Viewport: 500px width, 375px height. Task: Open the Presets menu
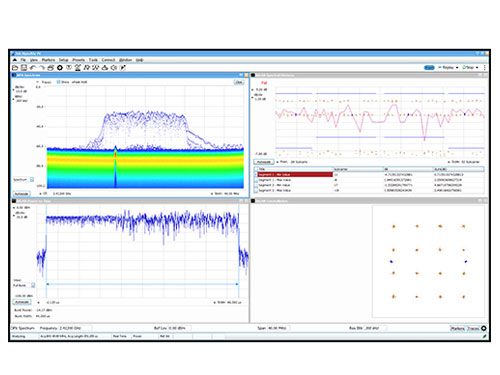[x=79, y=60]
